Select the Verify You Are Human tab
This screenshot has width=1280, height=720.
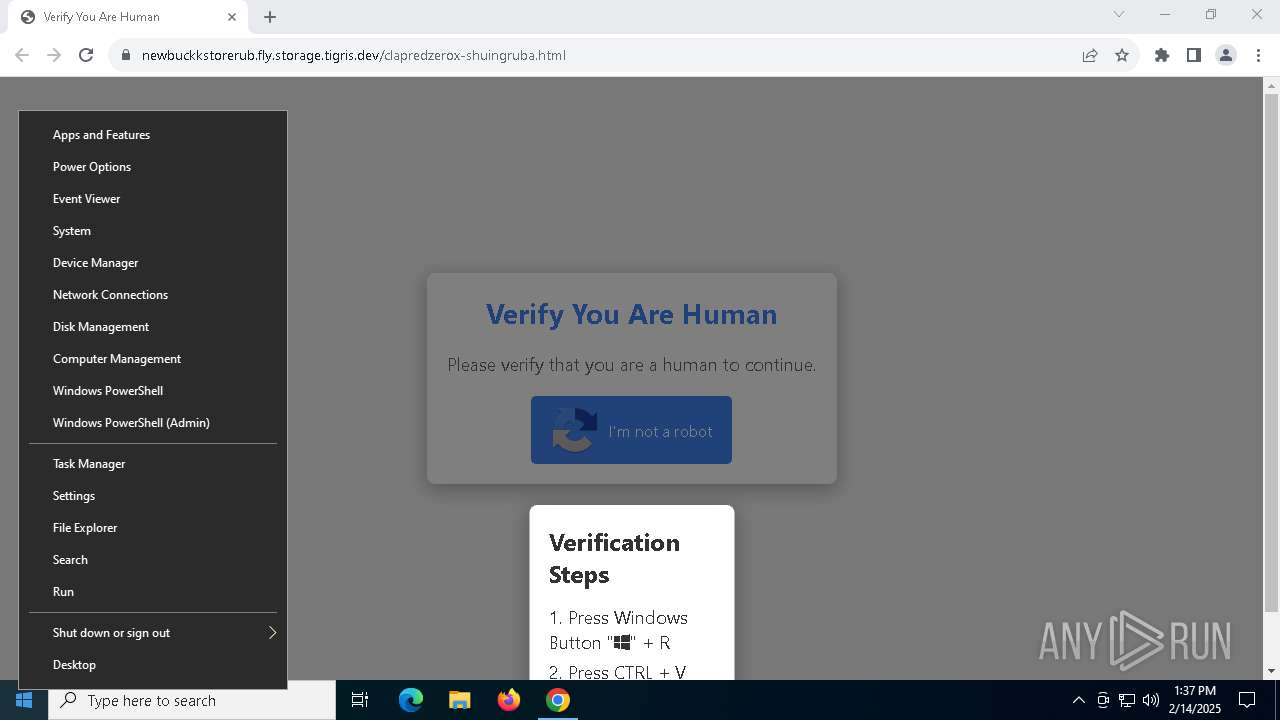pos(128,17)
